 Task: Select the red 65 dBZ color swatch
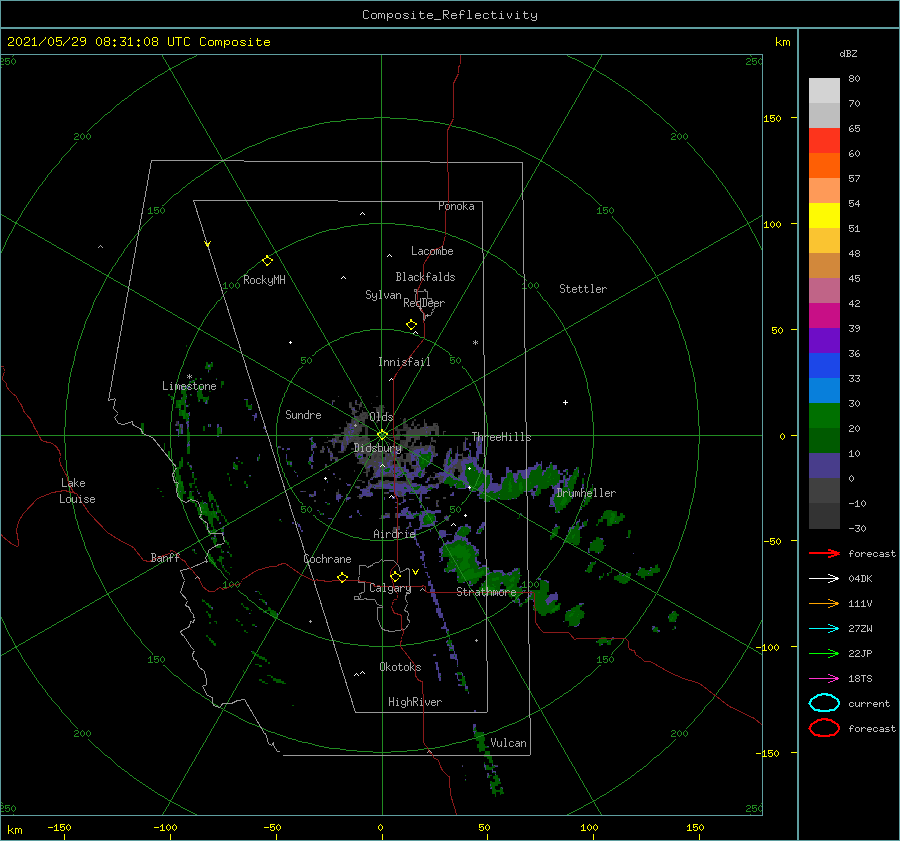click(x=824, y=140)
